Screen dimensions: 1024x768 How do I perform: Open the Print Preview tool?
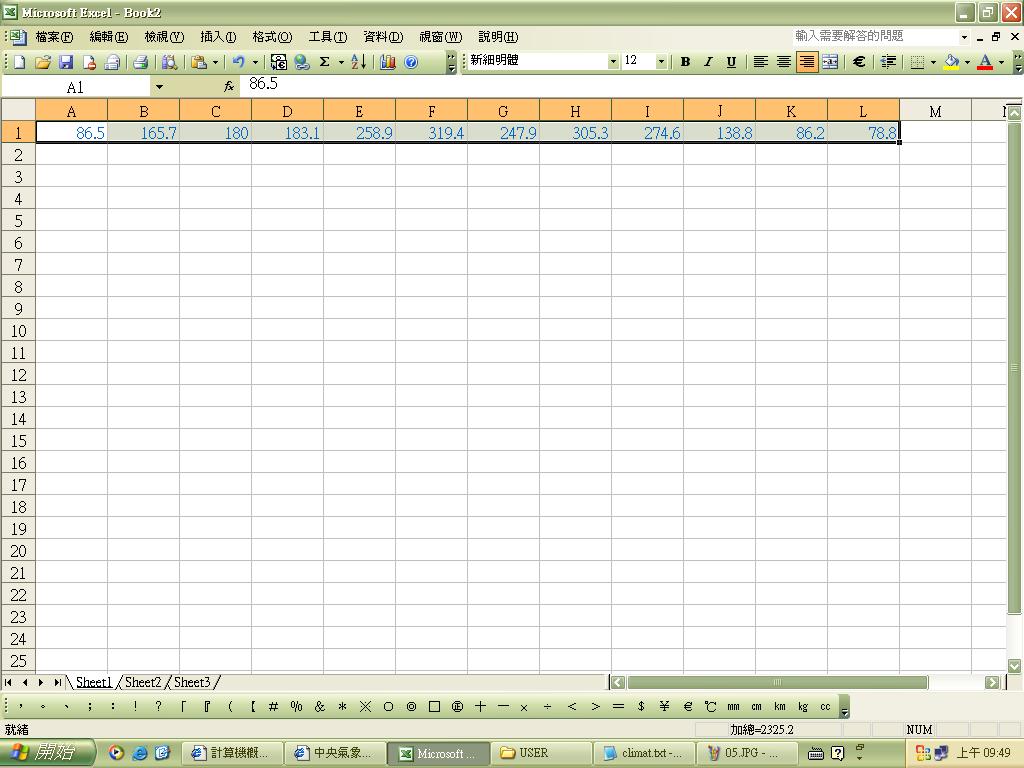[168, 62]
